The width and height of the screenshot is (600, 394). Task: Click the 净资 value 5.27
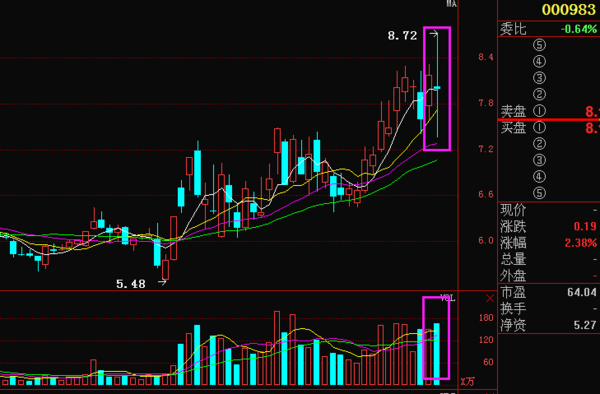tap(585, 325)
